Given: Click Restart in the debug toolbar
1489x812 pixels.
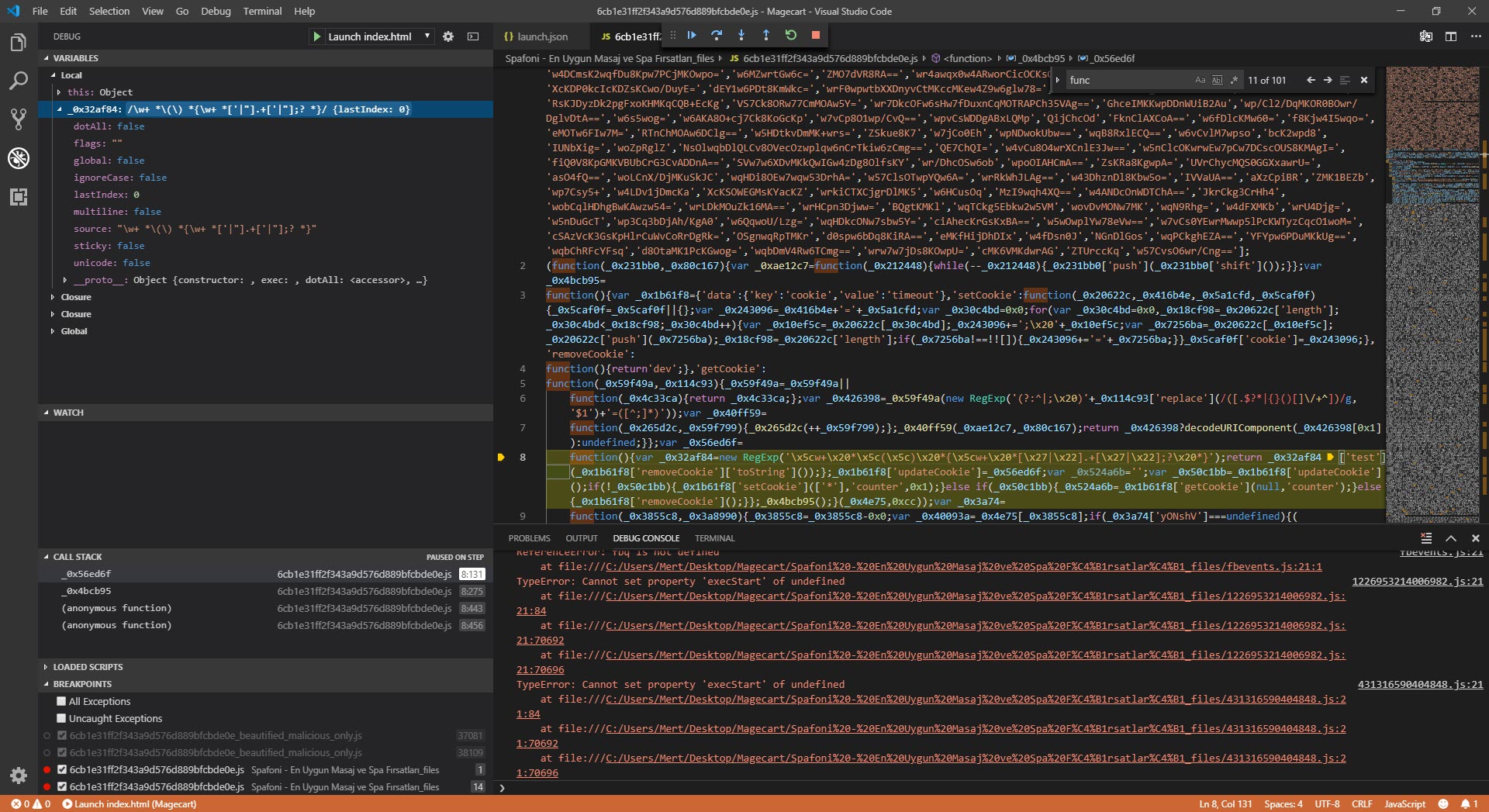Looking at the screenshot, I should 791,35.
